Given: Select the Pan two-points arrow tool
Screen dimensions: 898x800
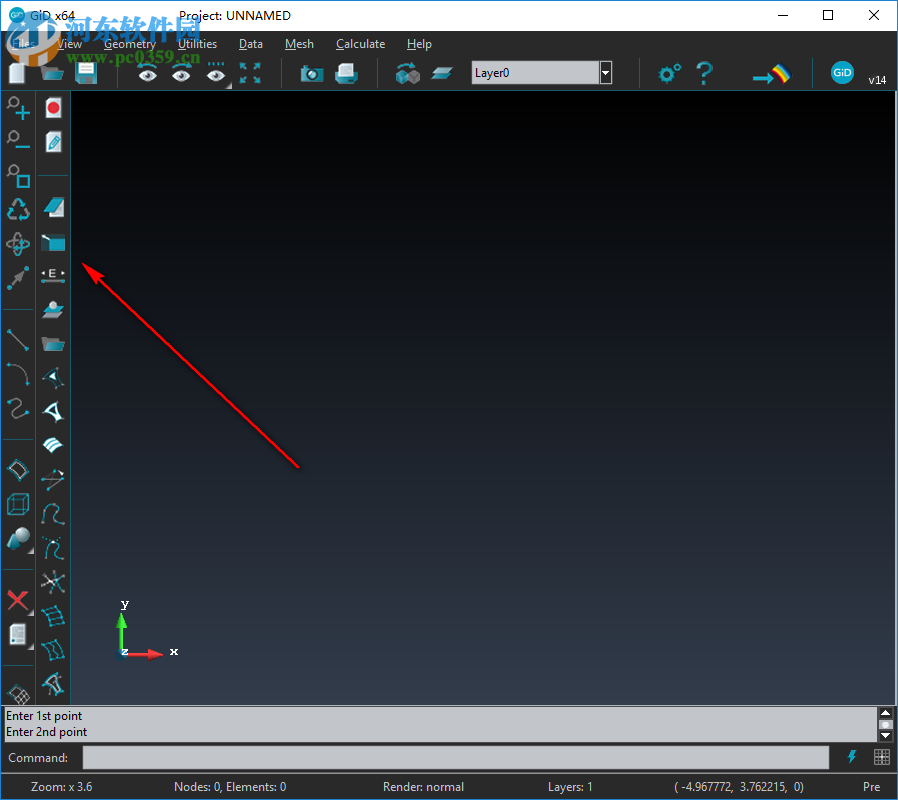Looking at the screenshot, I should 18,278.
